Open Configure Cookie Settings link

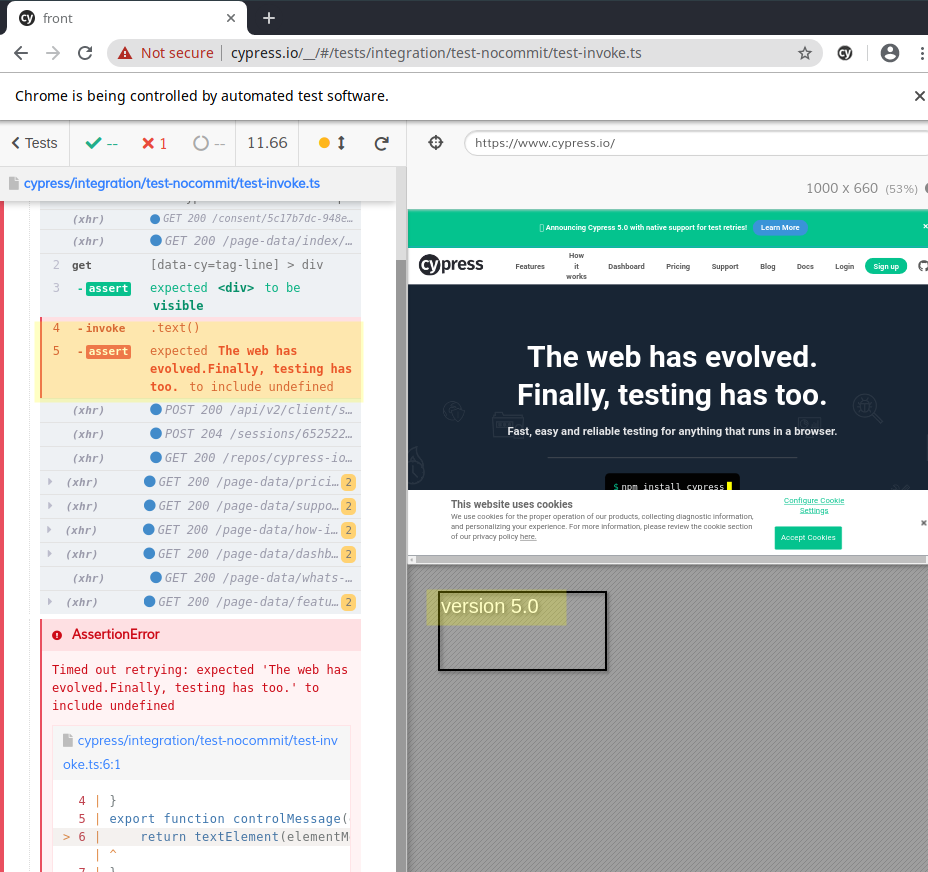point(814,506)
